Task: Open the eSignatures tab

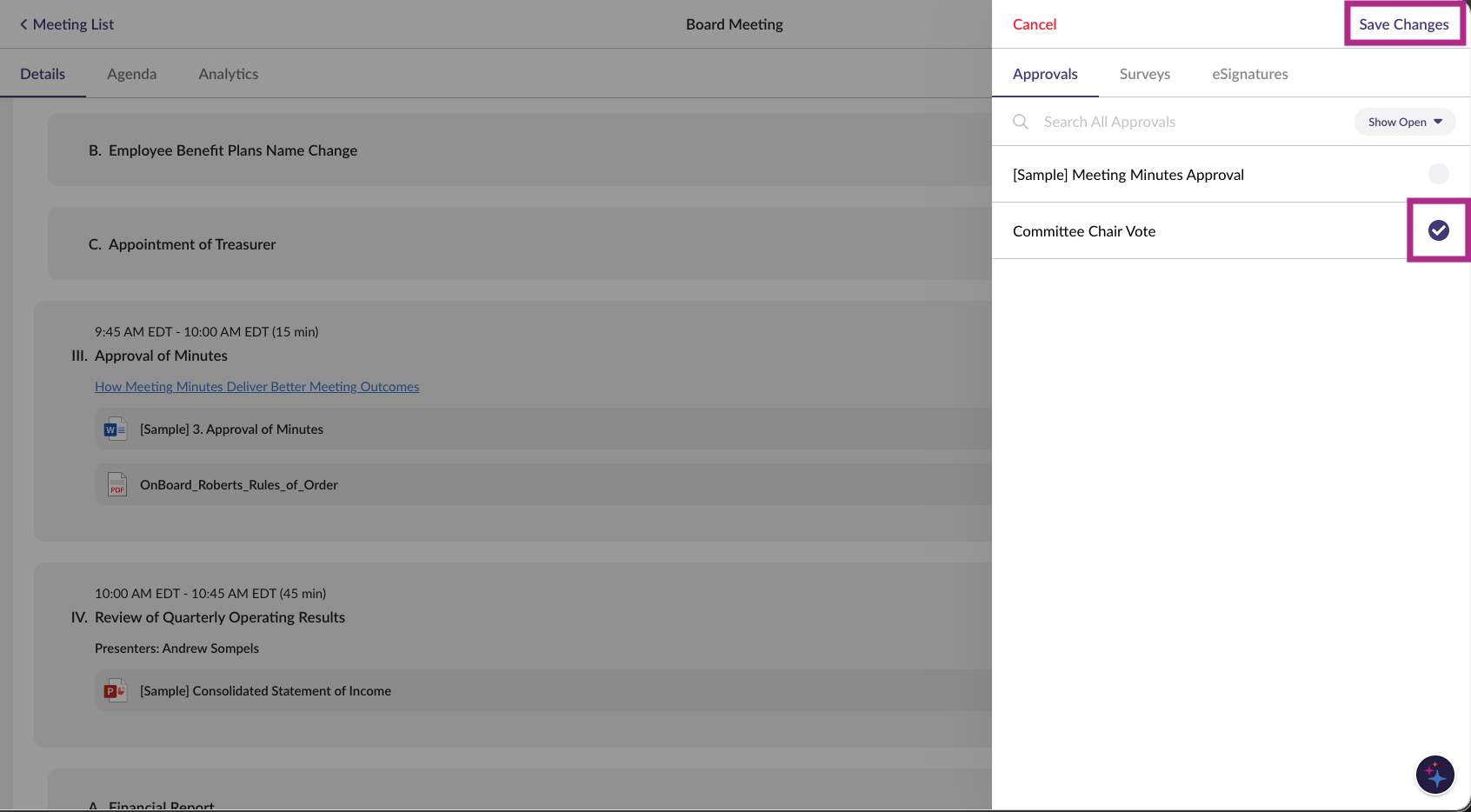Action: pyautogui.click(x=1249, y=74)
